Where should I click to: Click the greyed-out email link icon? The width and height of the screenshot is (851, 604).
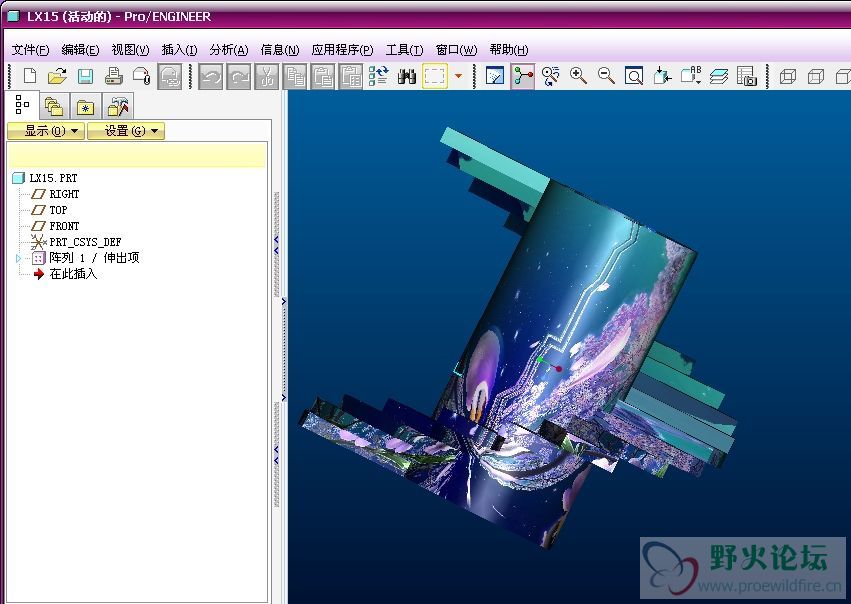tap(170, 76)
